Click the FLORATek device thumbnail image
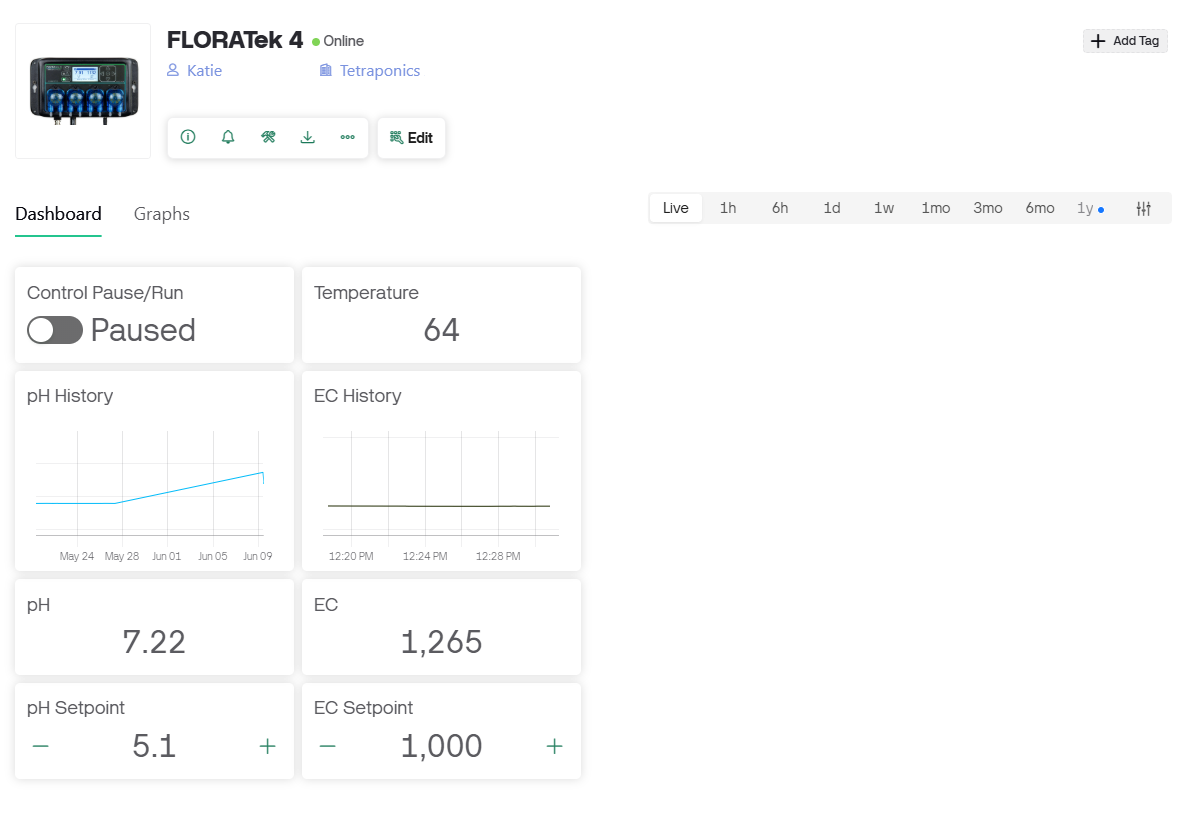Screen dimensions: 1177x825 coord(83,91)
